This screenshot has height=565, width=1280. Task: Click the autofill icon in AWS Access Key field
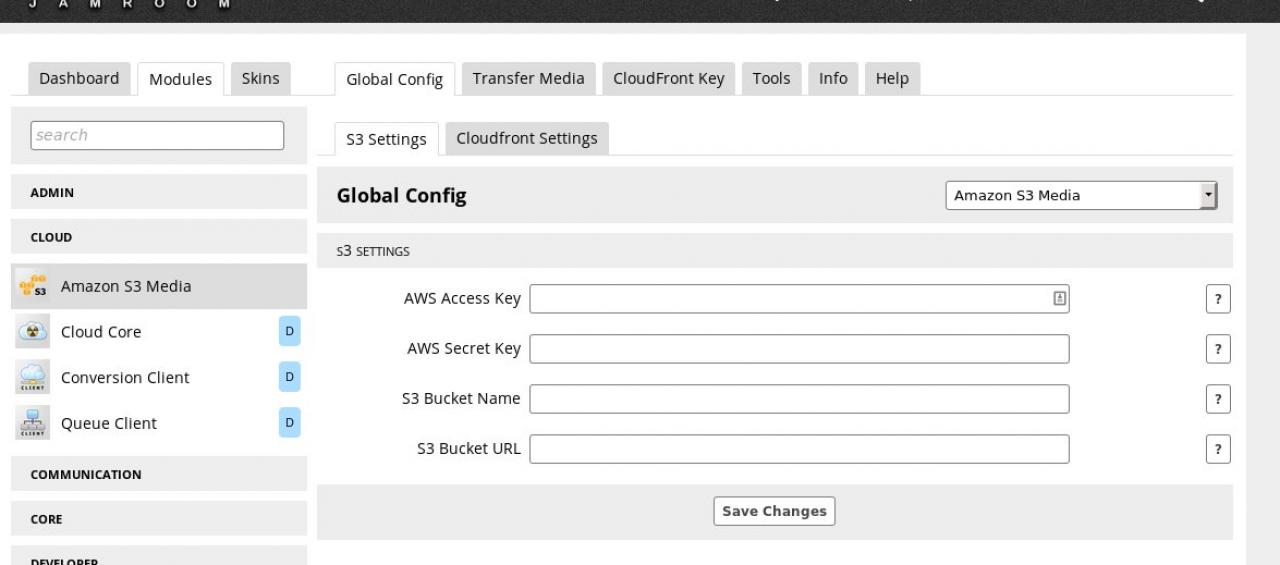(1059, 298)
